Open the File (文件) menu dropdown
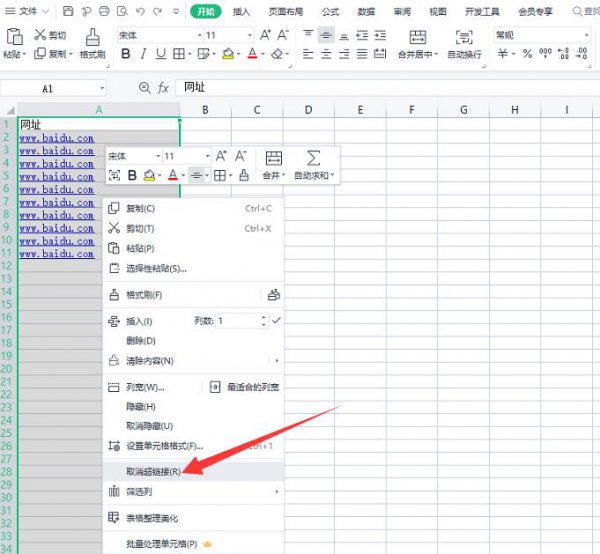The image size is (600, 554). [27, 11]
